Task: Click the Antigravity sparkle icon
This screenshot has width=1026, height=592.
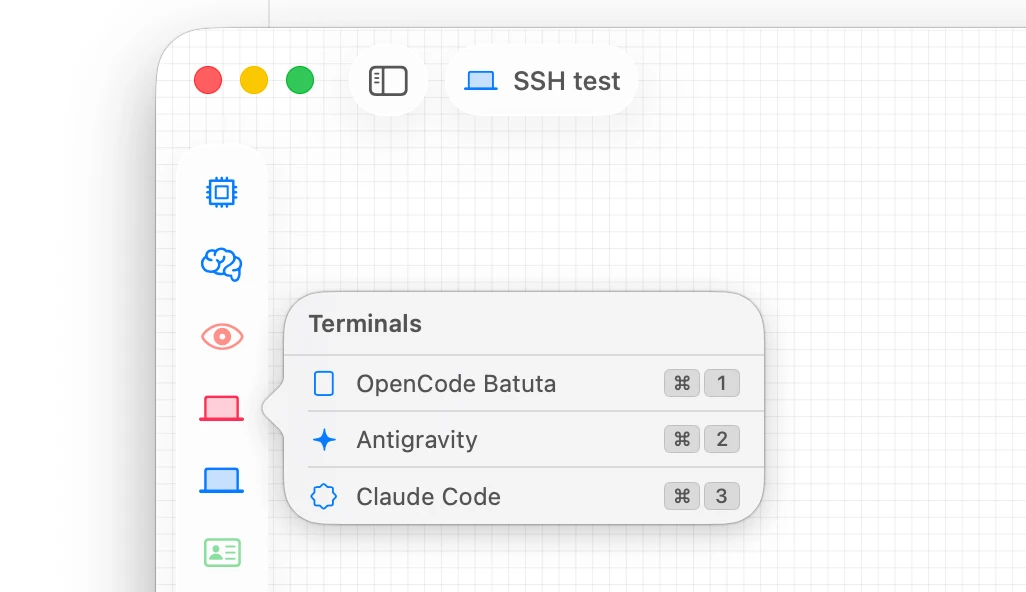Action: 324,440
